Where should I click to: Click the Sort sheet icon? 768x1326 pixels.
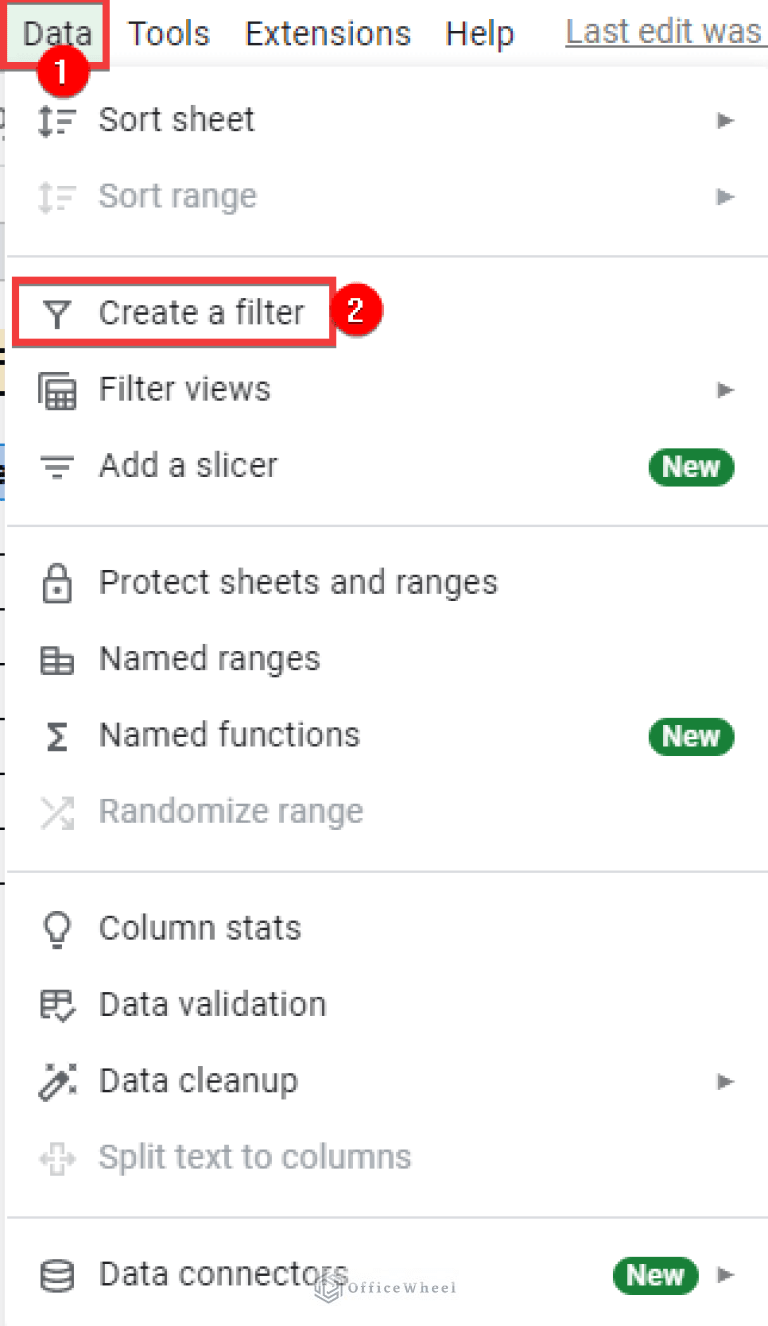tap(58, 119)
